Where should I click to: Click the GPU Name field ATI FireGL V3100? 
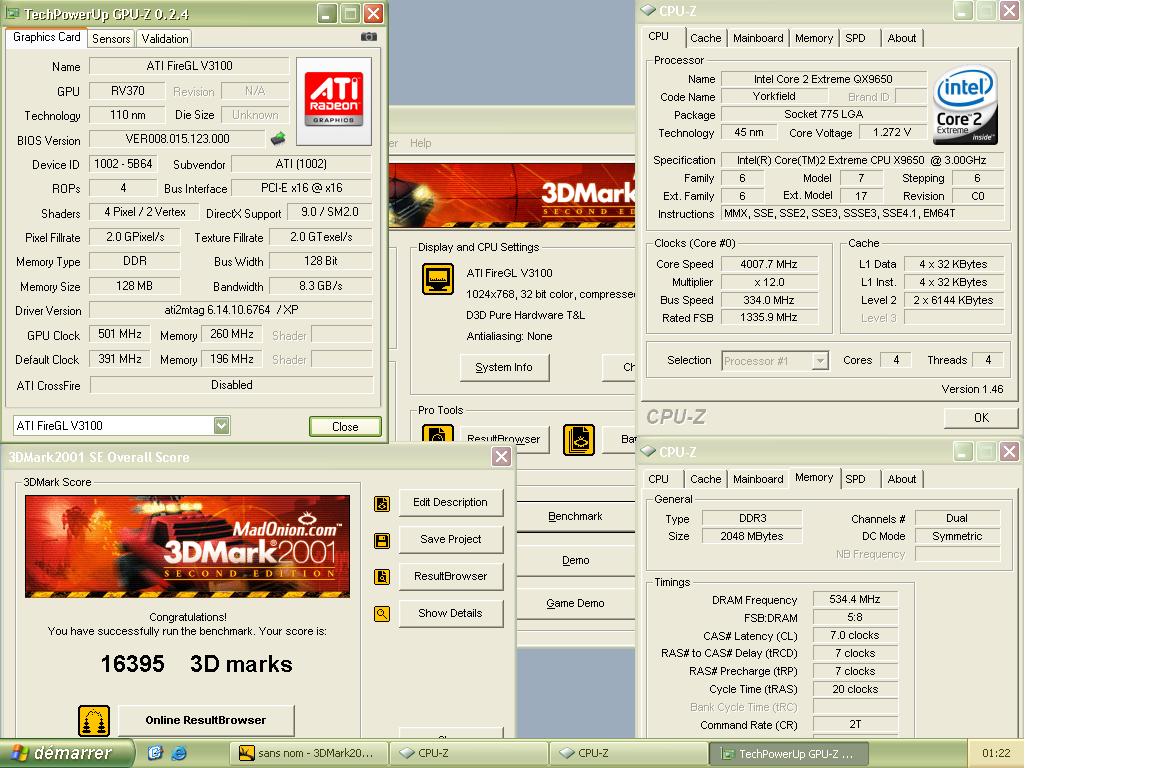189,66
